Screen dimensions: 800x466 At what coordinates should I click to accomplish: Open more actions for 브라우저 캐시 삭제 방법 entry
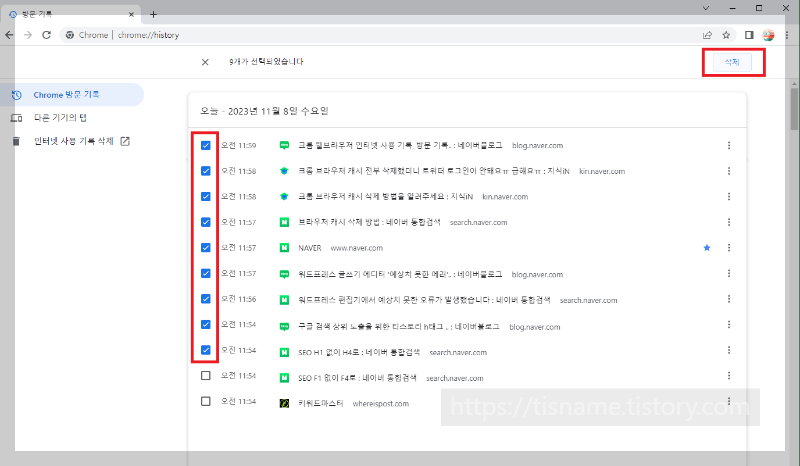[729, 222]
